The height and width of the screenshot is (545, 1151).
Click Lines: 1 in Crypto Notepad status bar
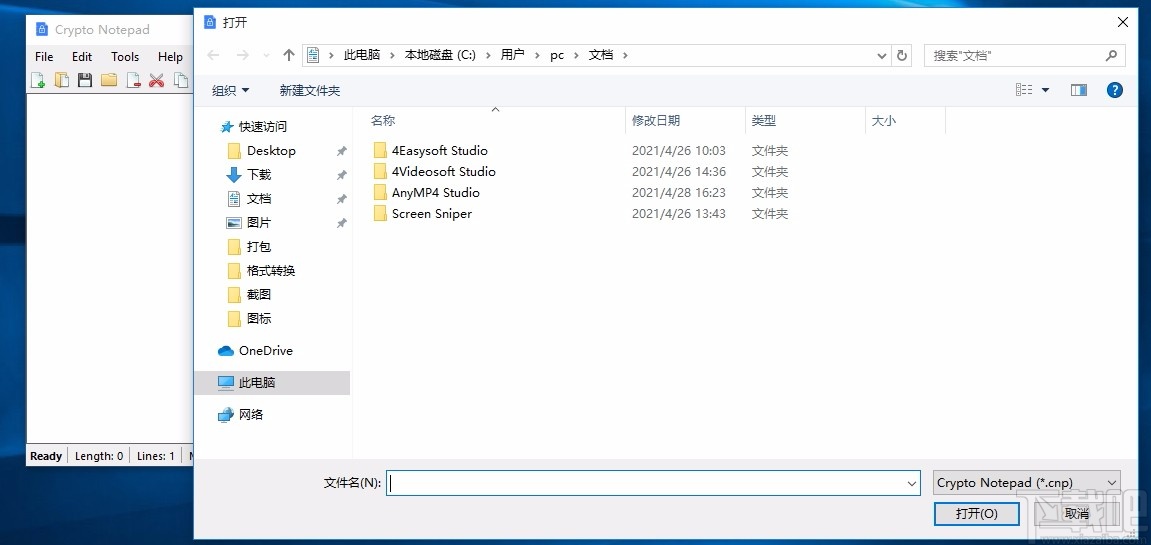[x=156, y=455]
